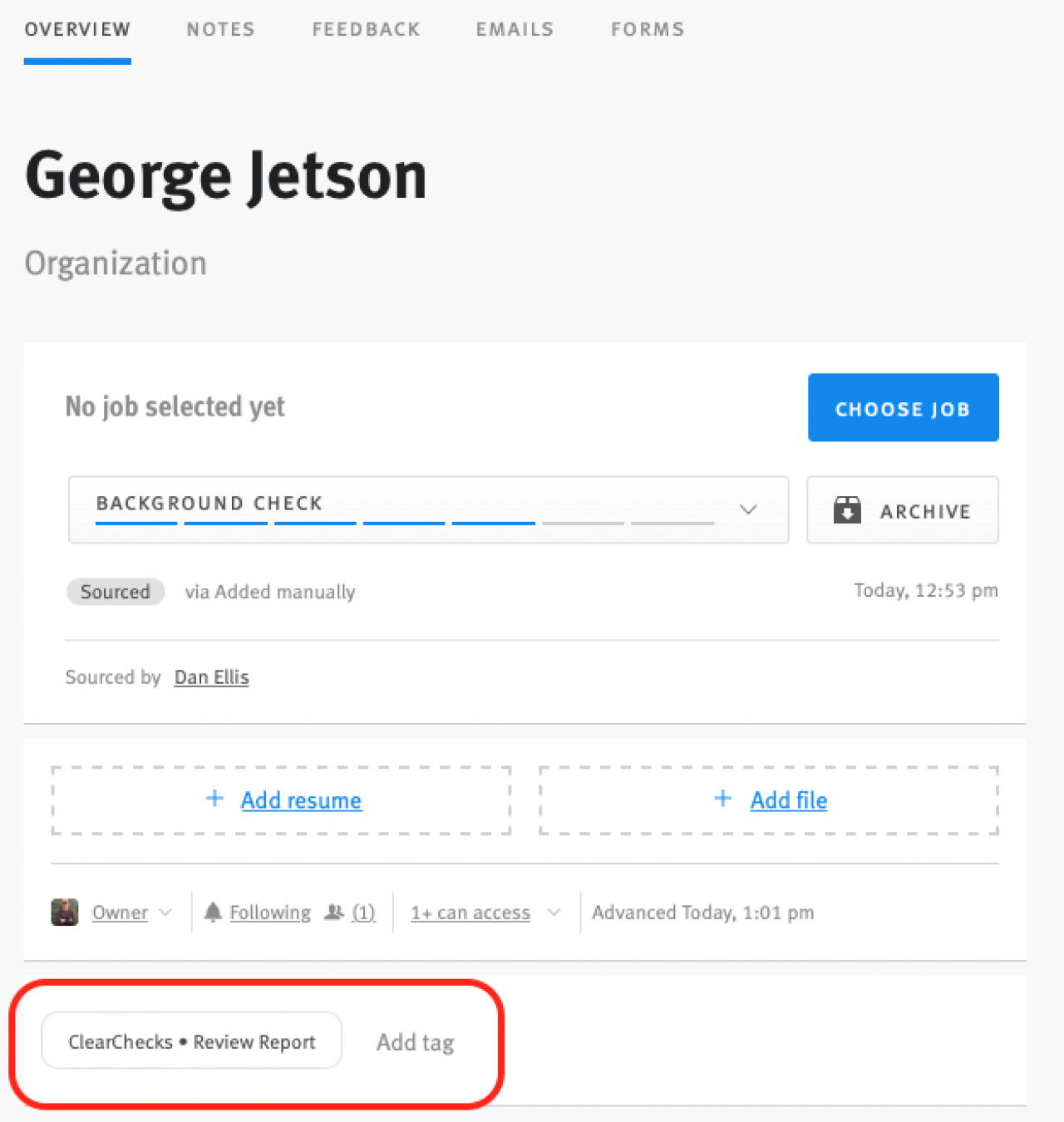Open the Owner dropdown chevron
The image size is (1064, 1122).
tap(165, 913)
